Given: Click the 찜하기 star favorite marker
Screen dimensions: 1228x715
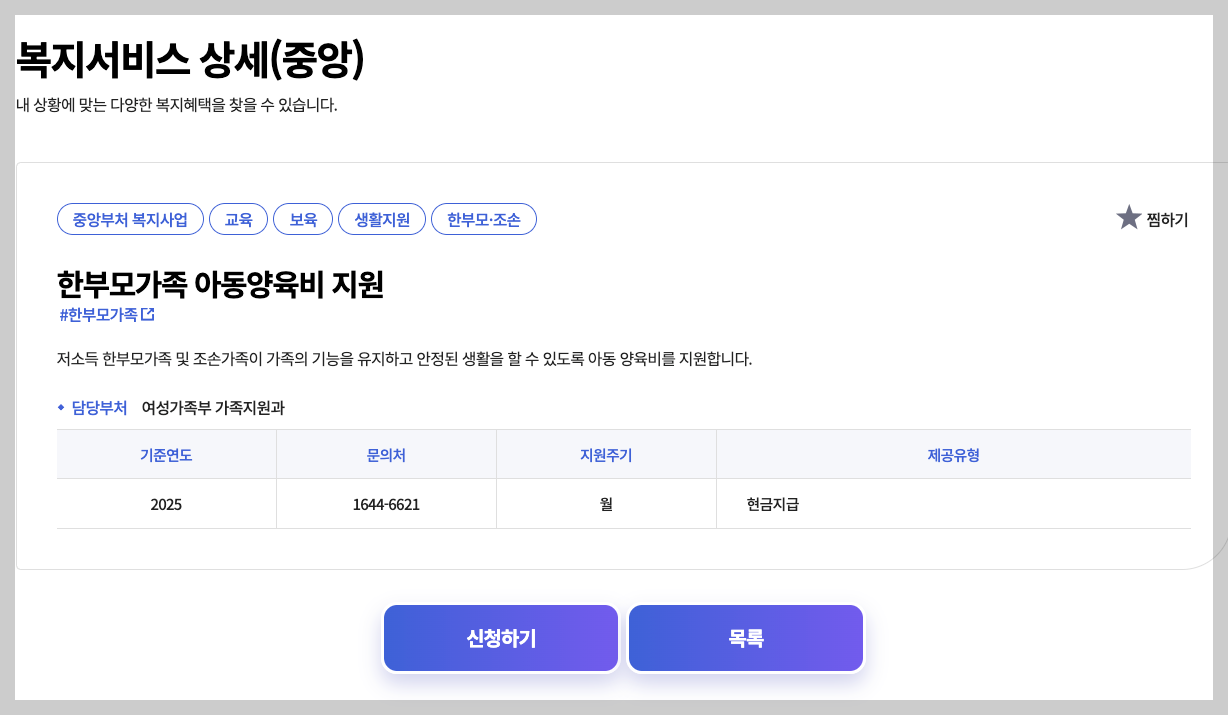Looking at the screenshot, I should click(x=1131, y=215).
